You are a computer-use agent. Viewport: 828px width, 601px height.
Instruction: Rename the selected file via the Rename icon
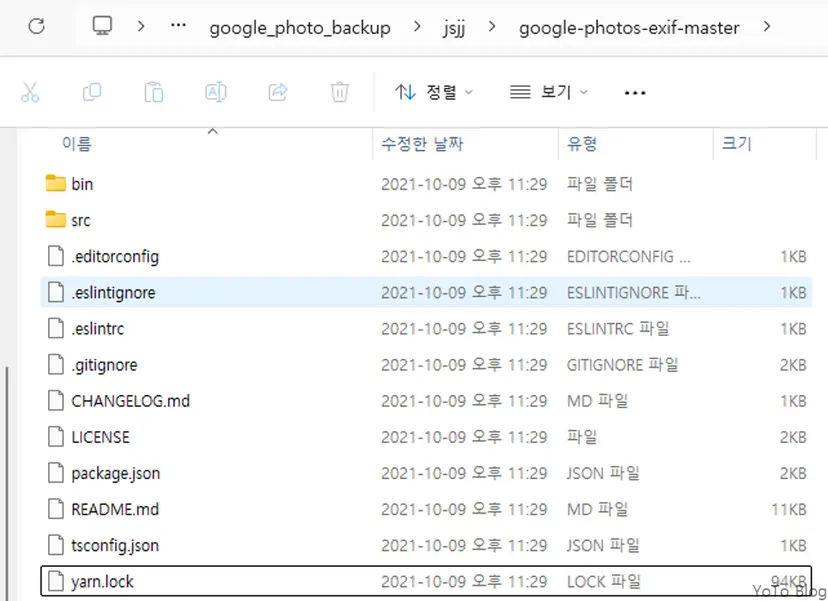pos(215,91)
